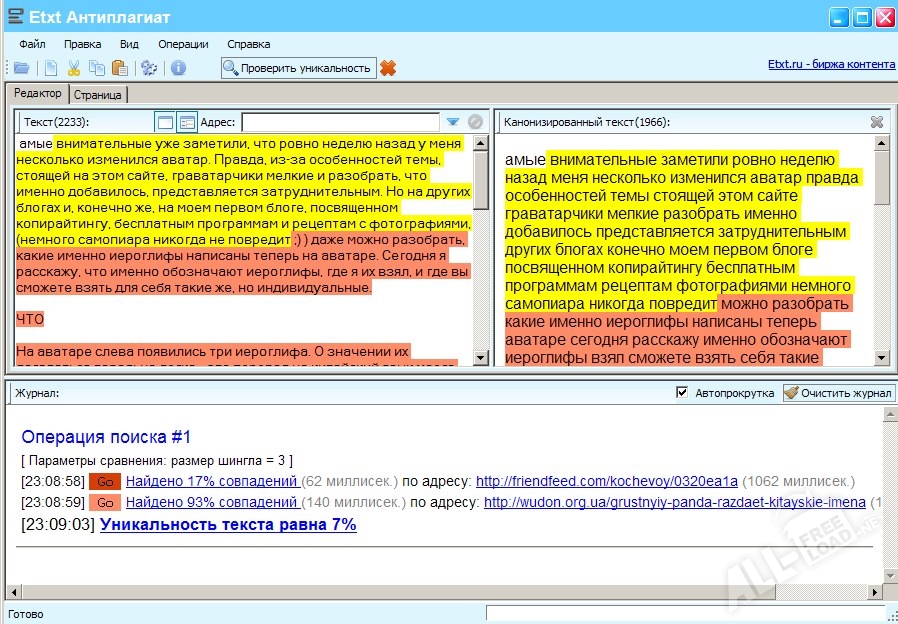Open the Операции menu
Screen dimensions: 898x624
click(x=183, y=44)
